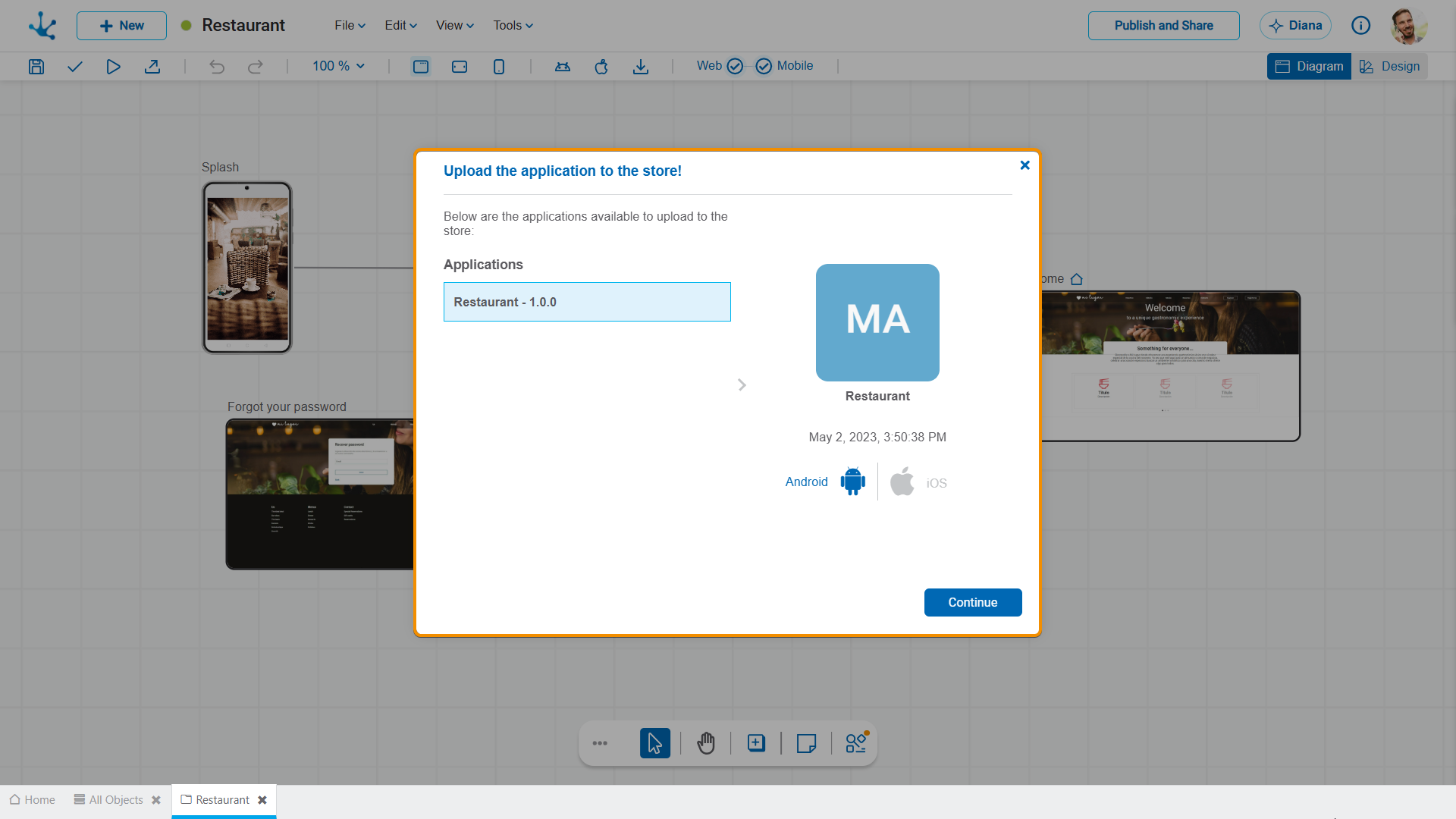Open the zoom 100 % dropdown

click(x=338, y=67)
